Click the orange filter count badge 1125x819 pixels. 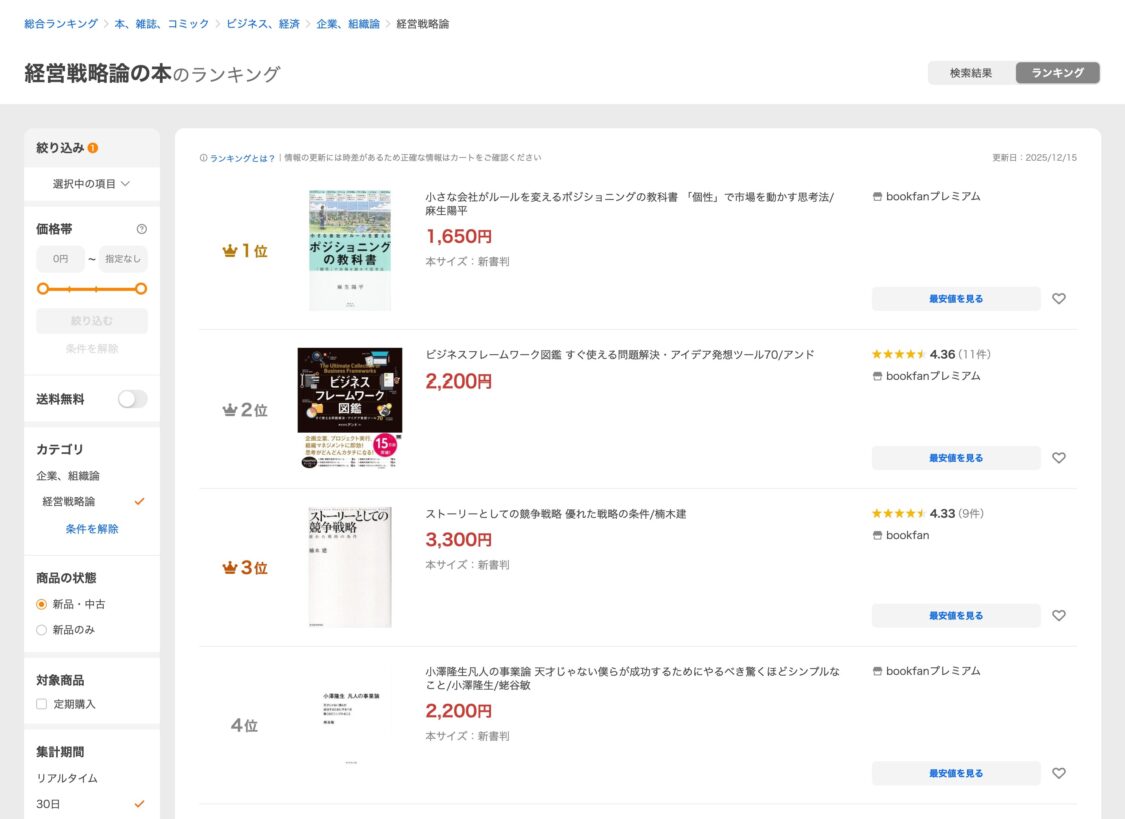click(x=93, y=148)
